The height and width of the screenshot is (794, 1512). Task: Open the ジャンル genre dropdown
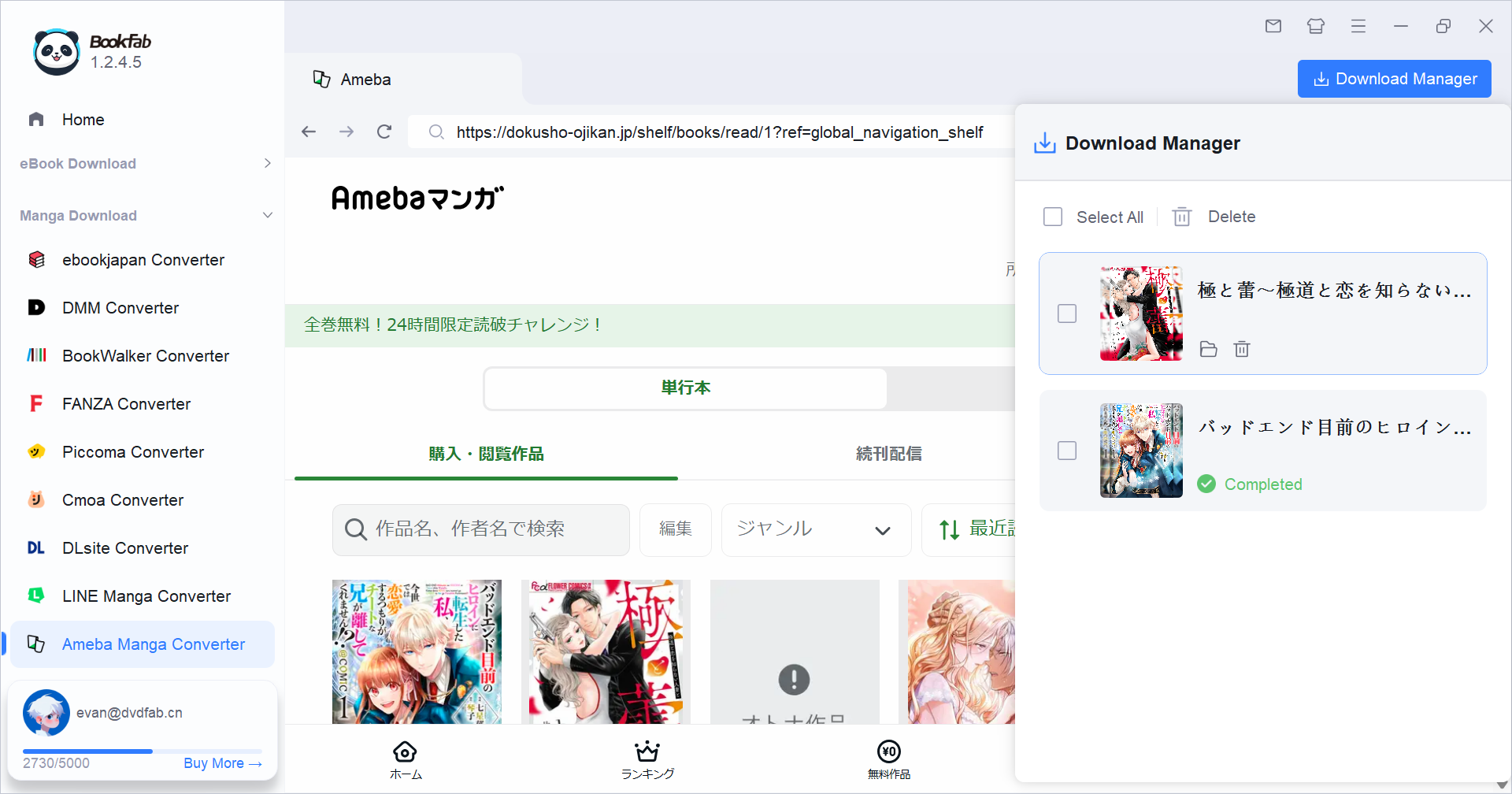(x=816, y=529)
